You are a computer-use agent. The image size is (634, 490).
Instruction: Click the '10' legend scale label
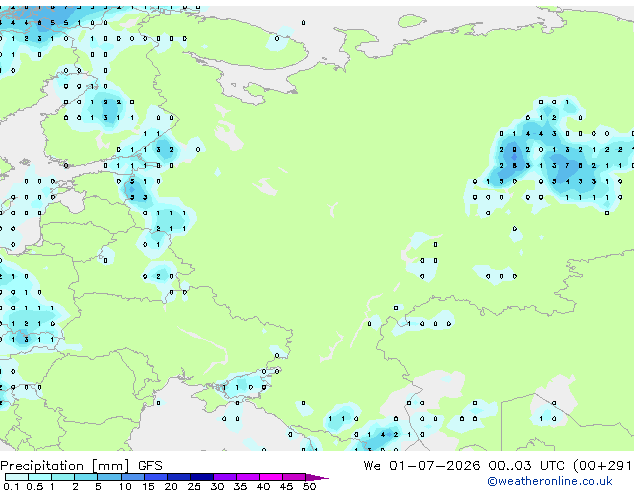pyautogui.click(x=125, y=486)
